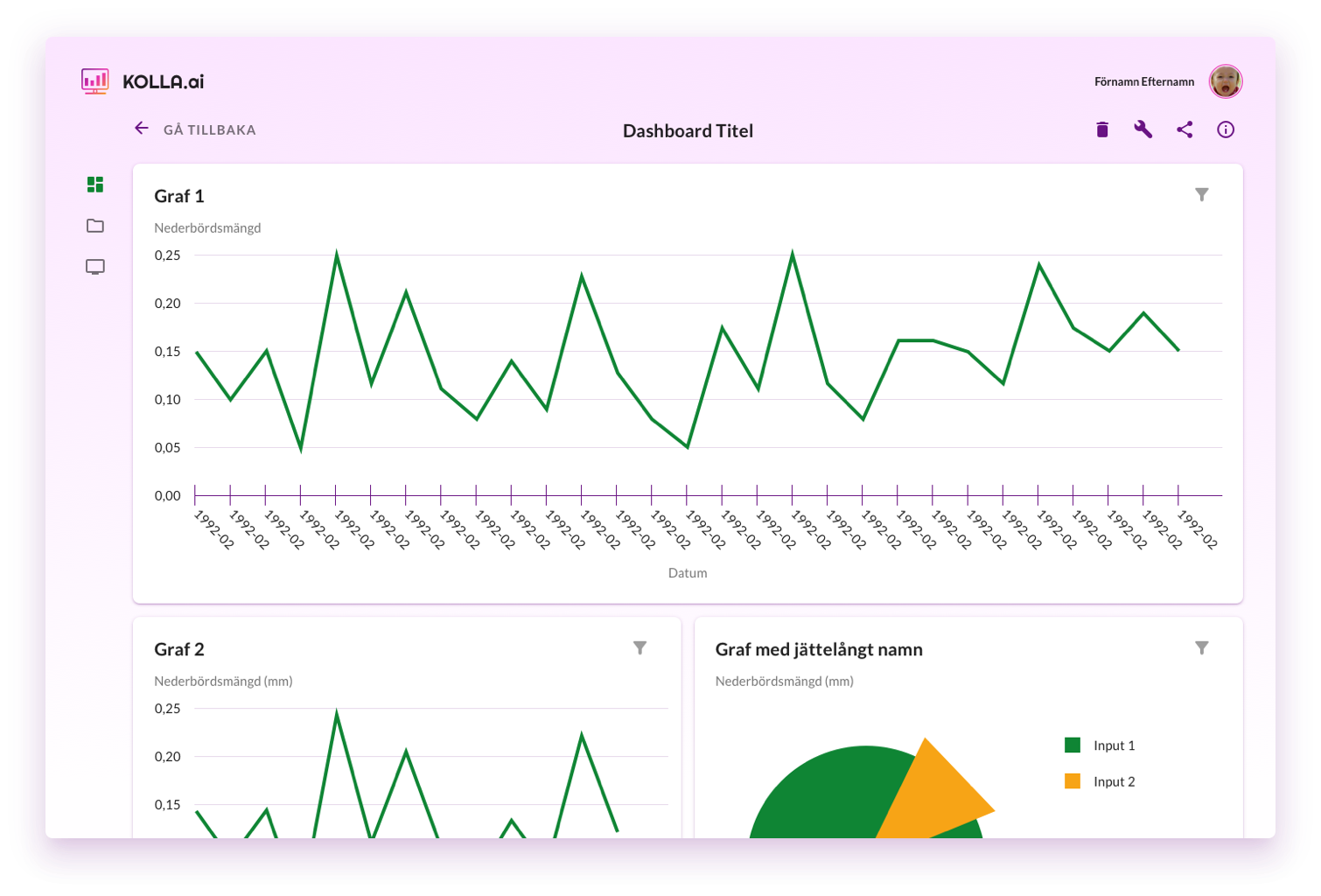Click the orange pie chart slice
This screenshot has height=896, width=1321.
pyautogui.click(x=938, y=793)
